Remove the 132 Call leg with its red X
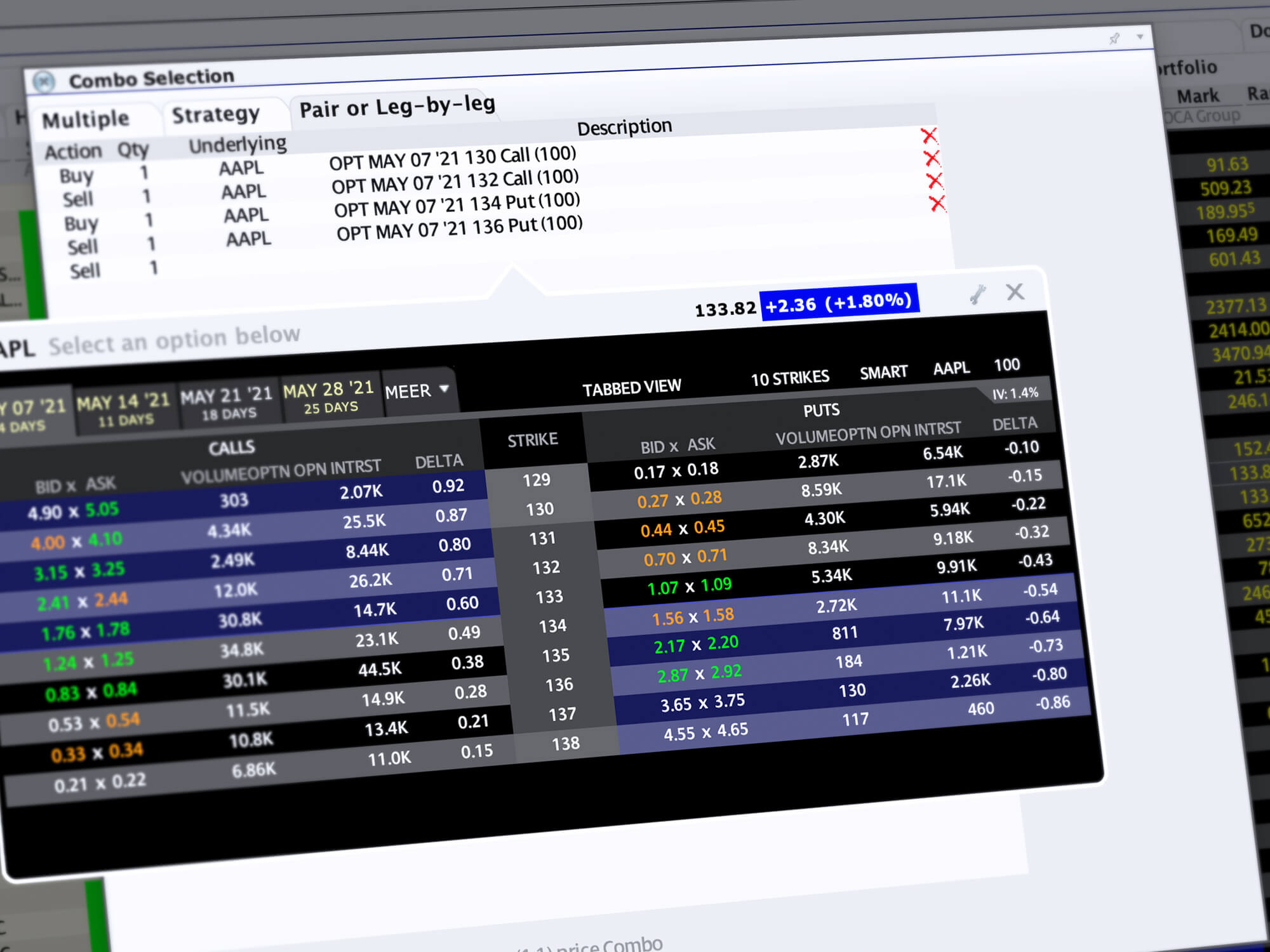 coord(932,158)
